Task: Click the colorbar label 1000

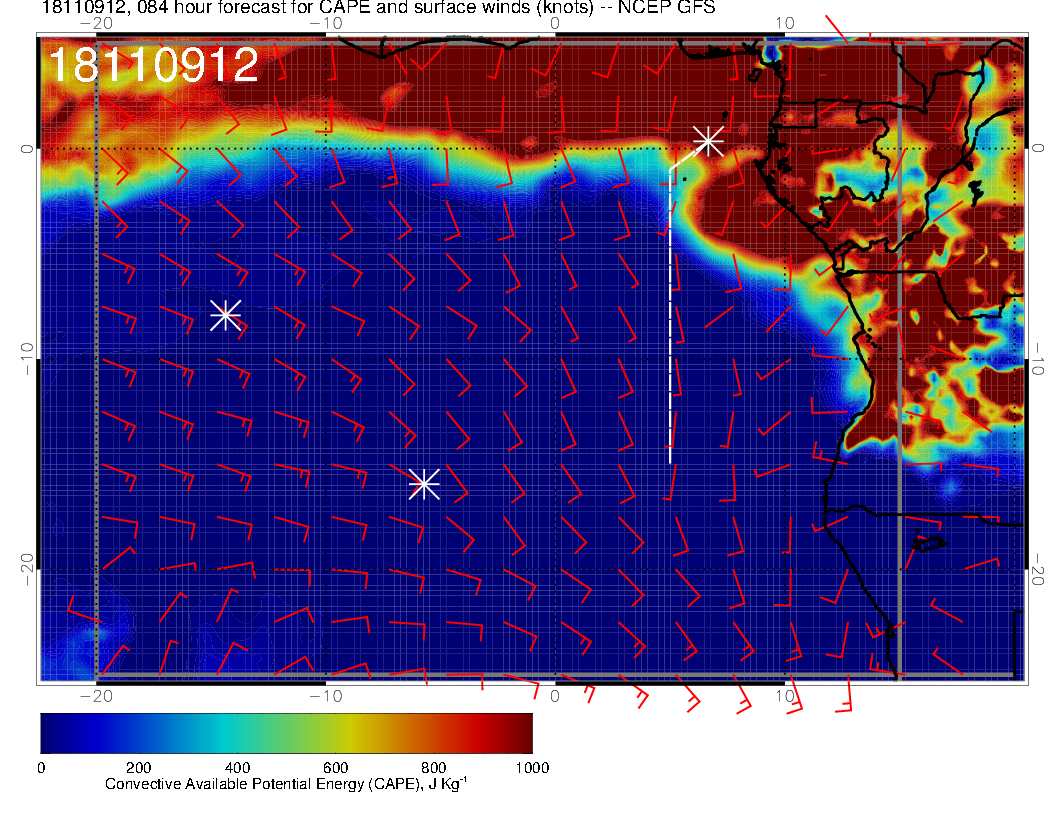Action: pyautogui.click(x=532, y=768)
